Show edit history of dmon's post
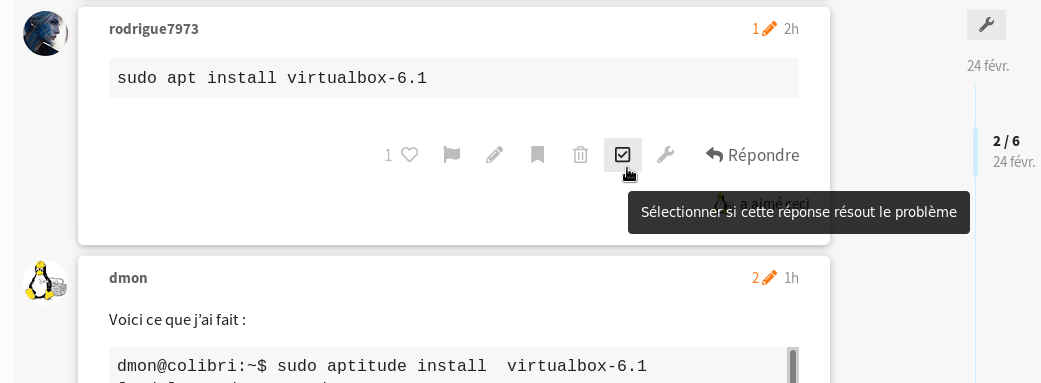Screen dimensions: 1041x383 point(764,277)
